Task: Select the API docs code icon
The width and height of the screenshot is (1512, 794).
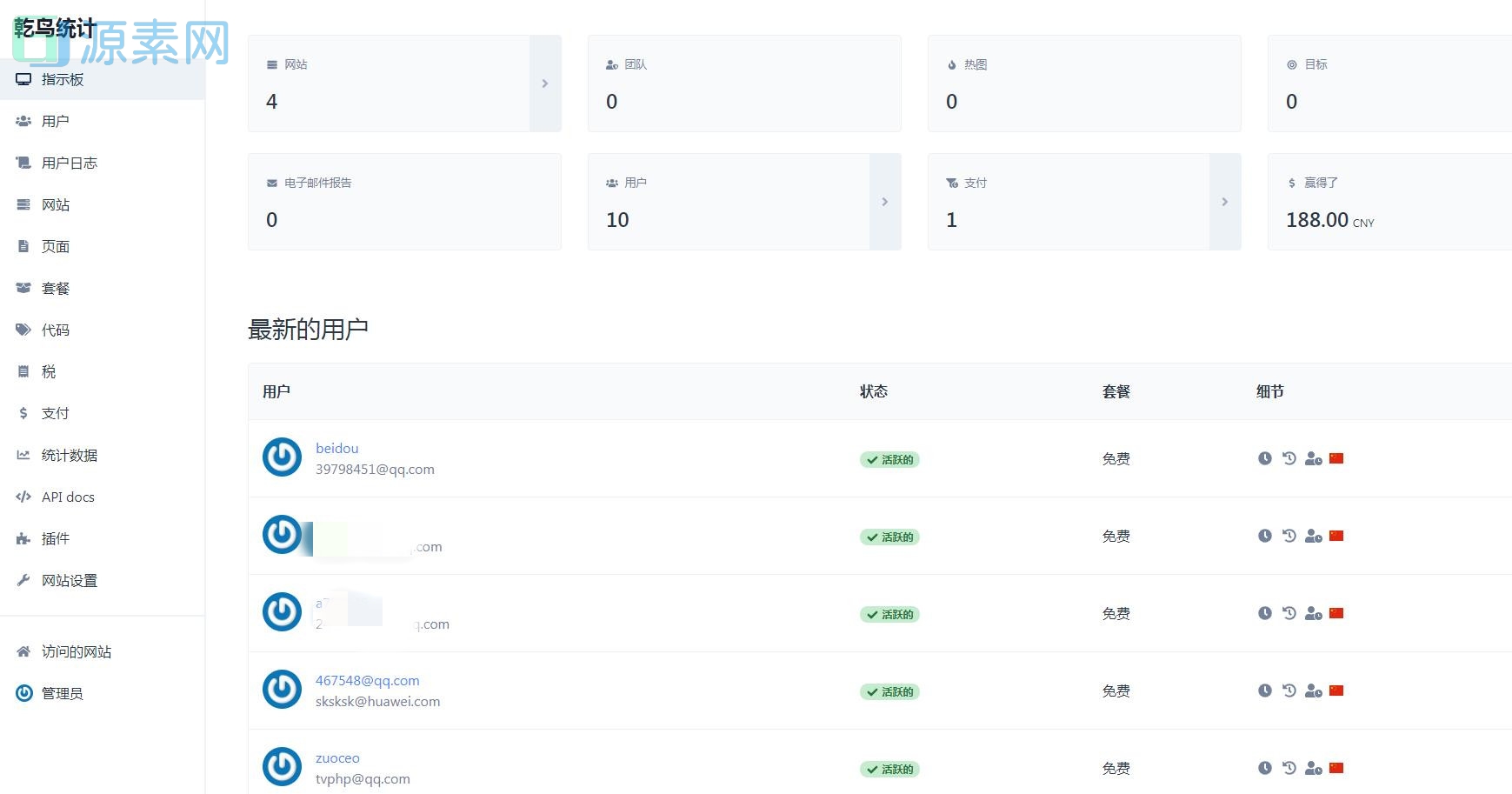Action: click(23, 497)
